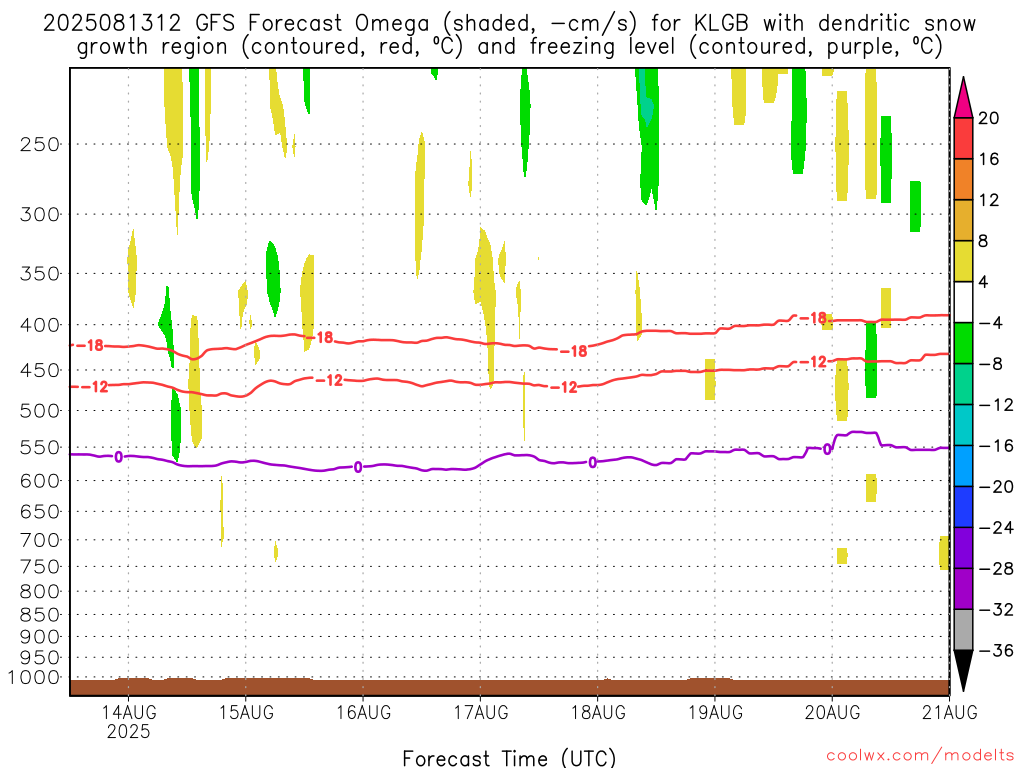Click the 700 pressure level label

tap(40, 540)
